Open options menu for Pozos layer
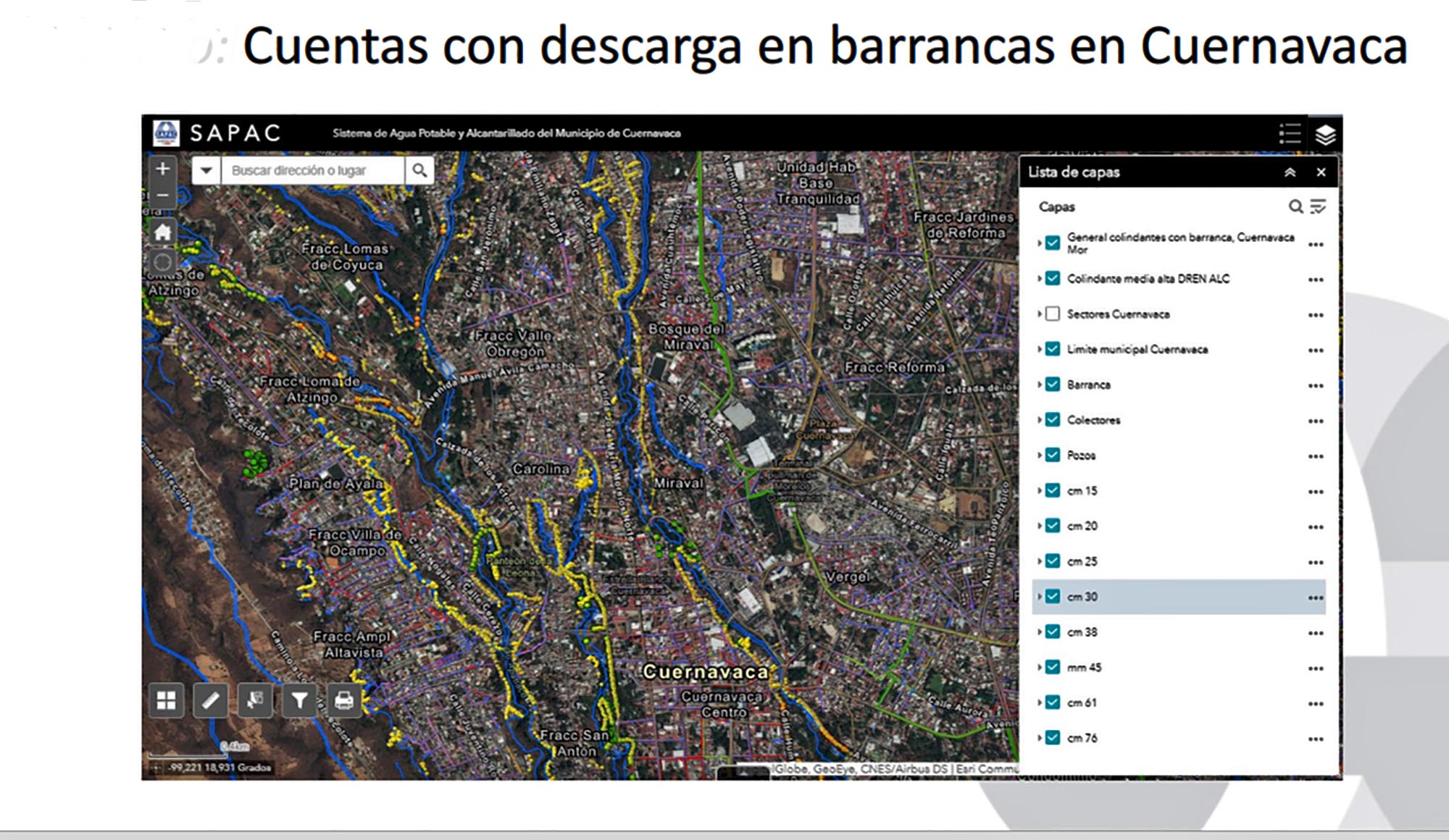Image resolution: width=1449 pixels, height=840 pixels. click(x=1316, y=456)
